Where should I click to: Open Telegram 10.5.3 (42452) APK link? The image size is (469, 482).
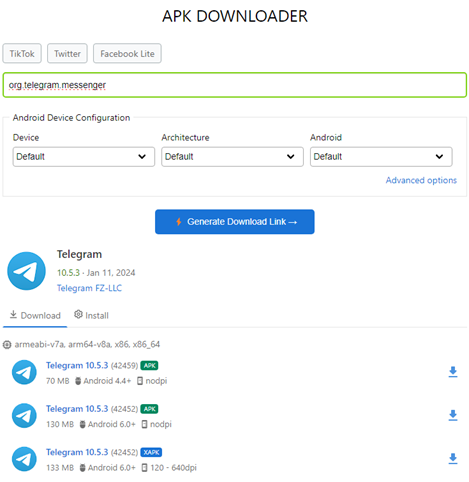pos(77,409)
